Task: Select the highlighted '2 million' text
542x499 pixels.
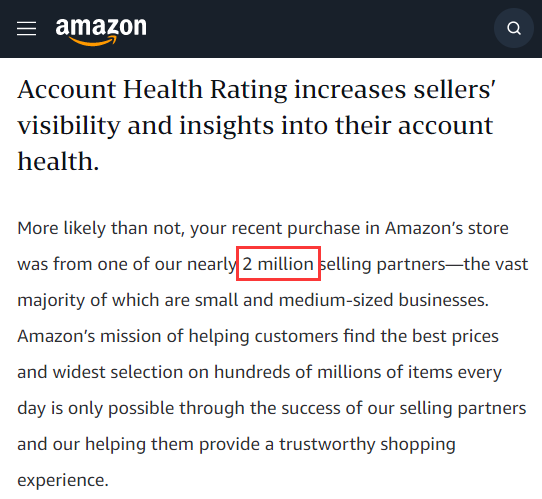Action: pyautogui.click(x=278, y=264)
